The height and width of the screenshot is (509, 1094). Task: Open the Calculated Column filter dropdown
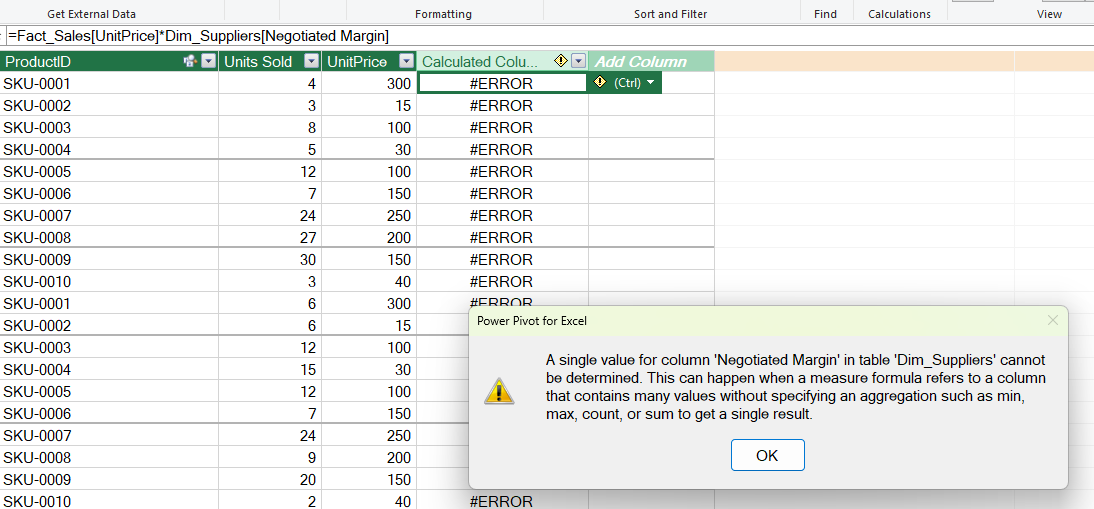tap(578, 61)
